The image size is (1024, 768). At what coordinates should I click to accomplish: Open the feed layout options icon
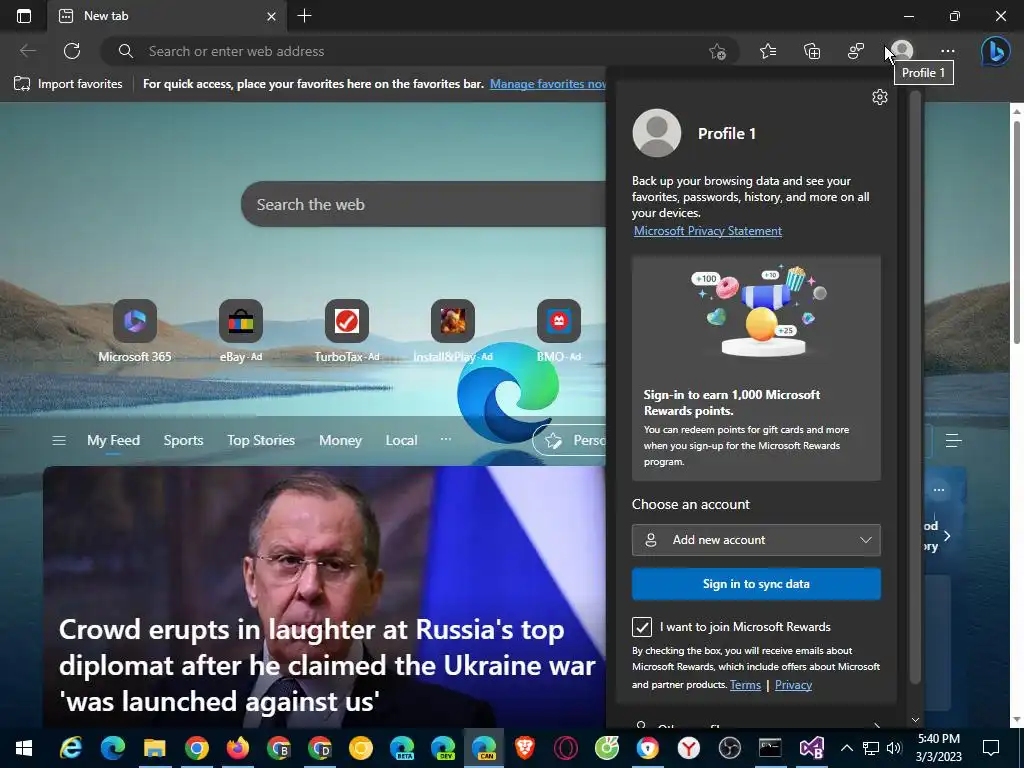pyautogui.click(x=953, y=440)
